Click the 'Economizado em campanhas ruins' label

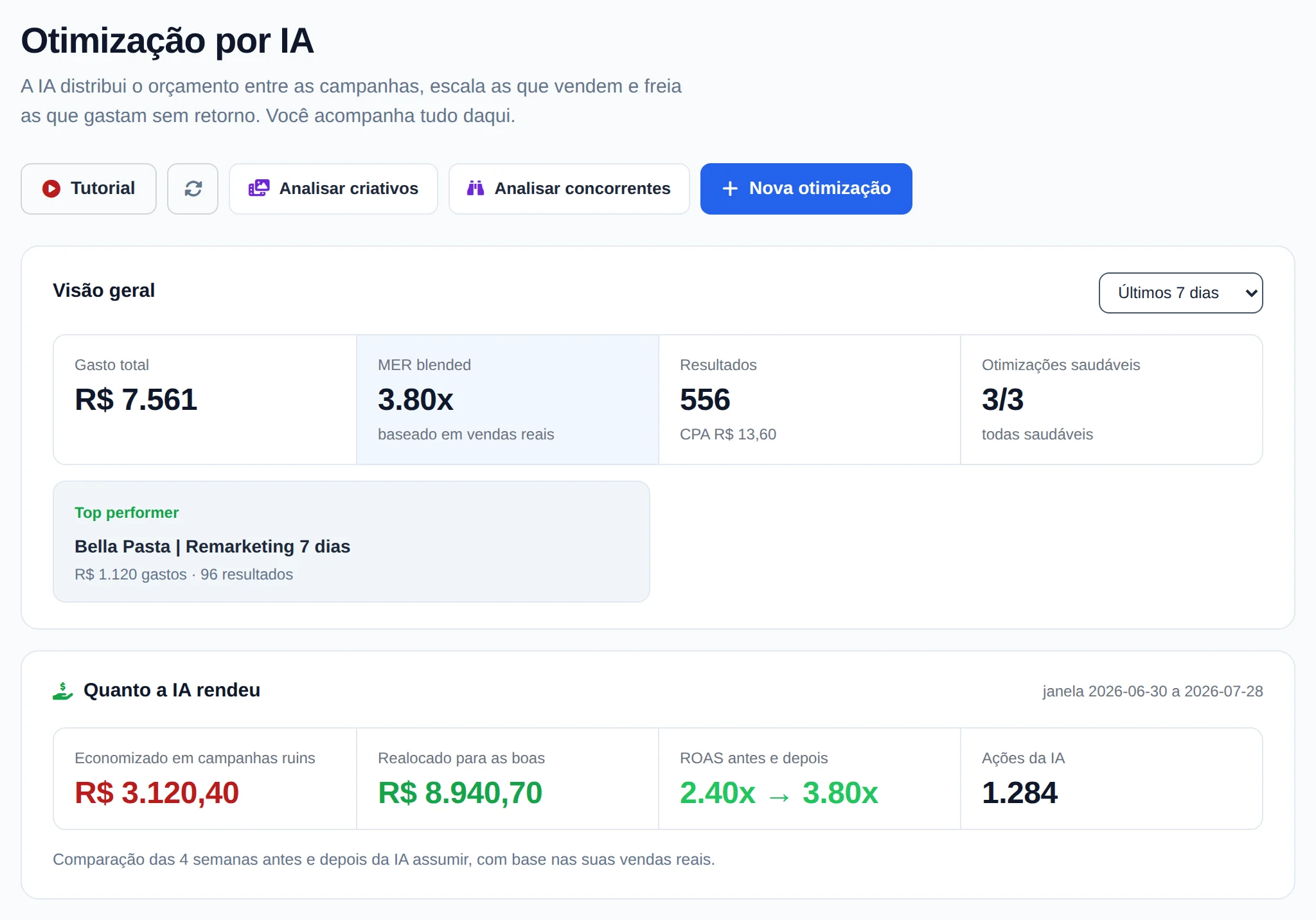pyautogui.click(x=195, y=758)
